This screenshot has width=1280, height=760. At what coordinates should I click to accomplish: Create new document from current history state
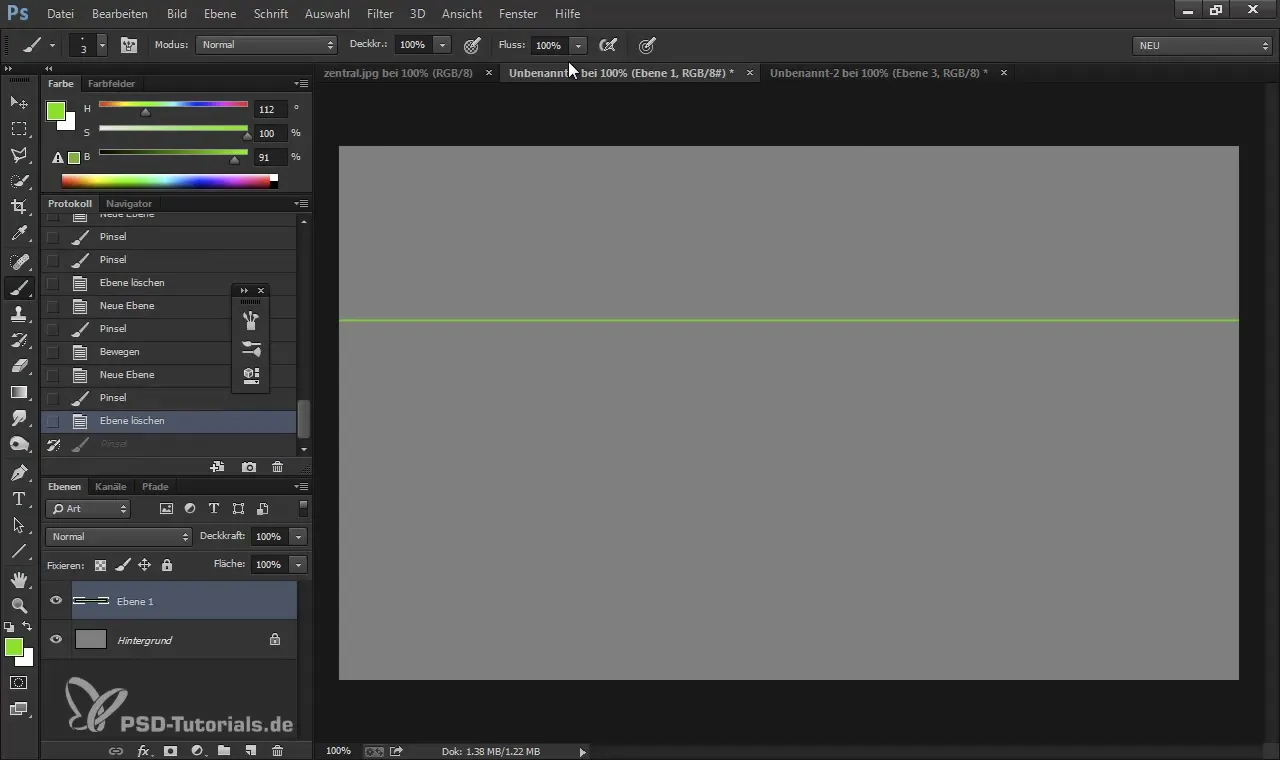coord(217,467)
